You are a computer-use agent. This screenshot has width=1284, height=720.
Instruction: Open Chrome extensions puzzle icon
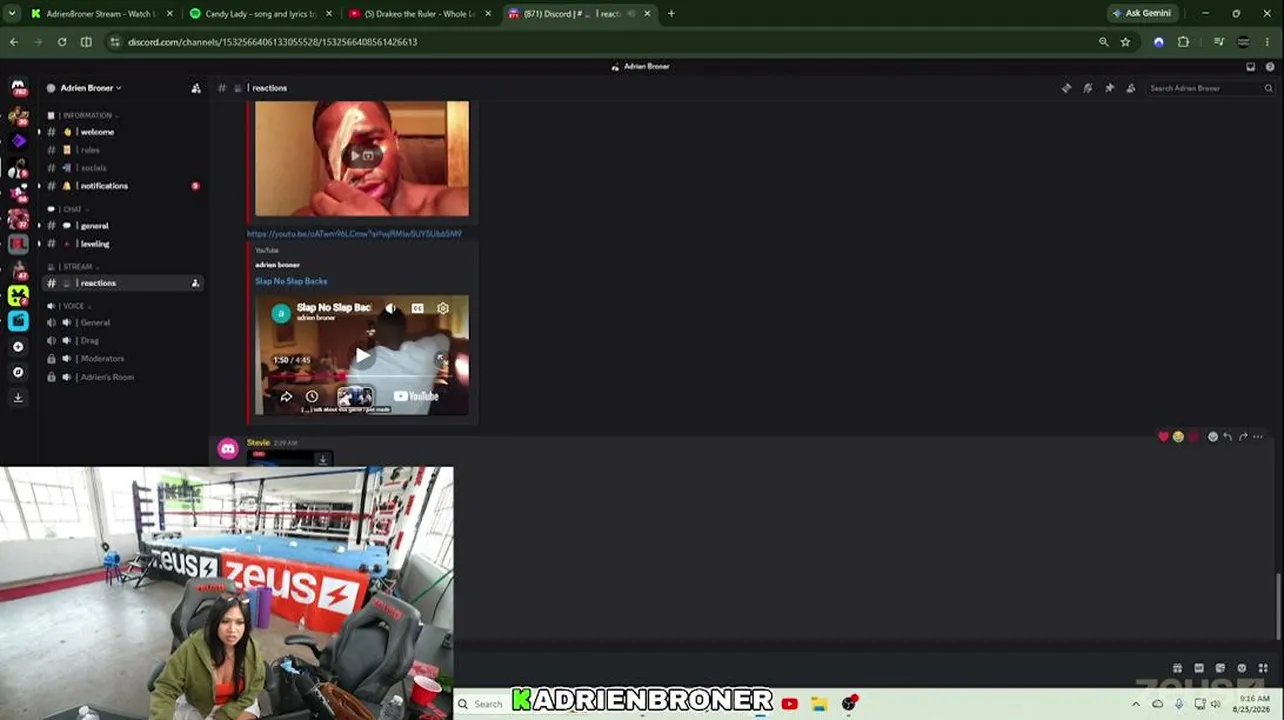[1184, 42]
